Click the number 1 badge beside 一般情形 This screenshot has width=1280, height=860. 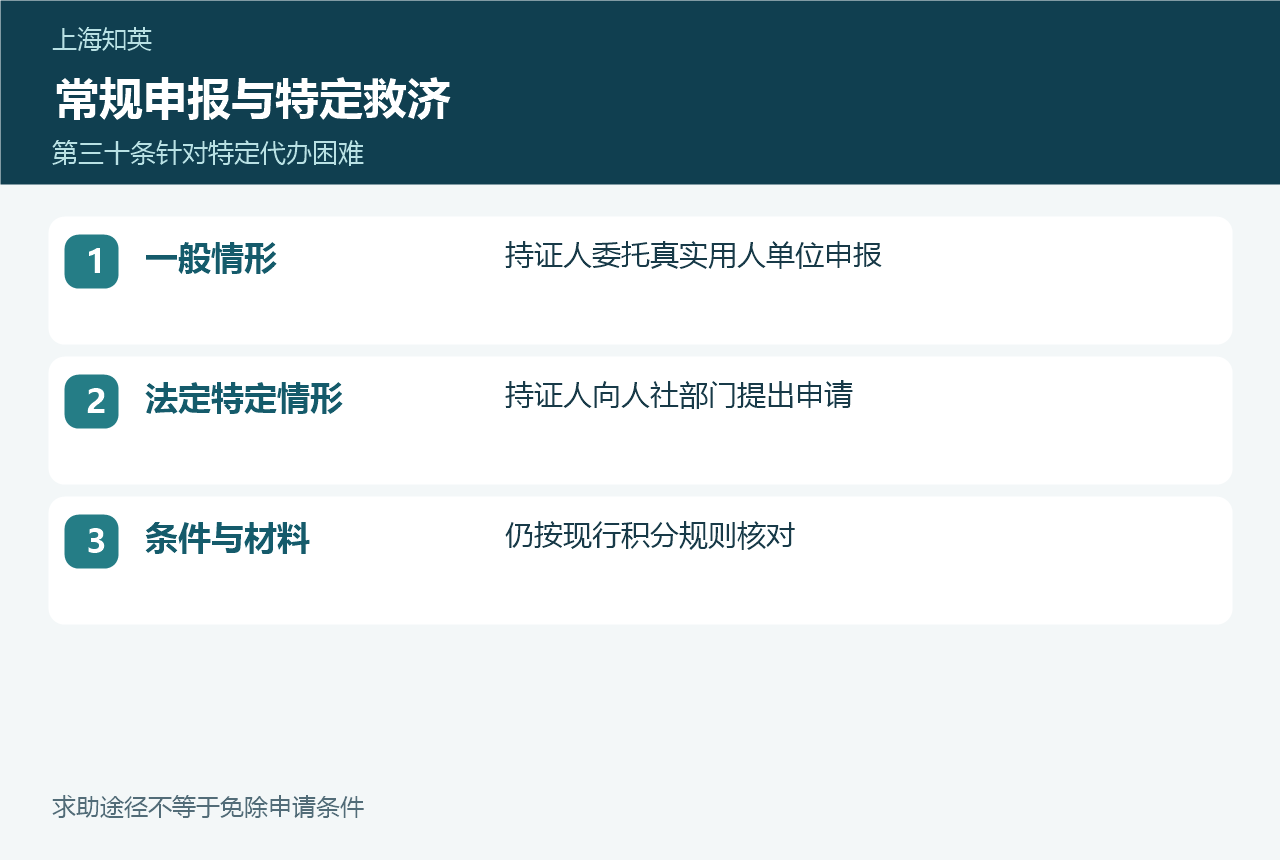[91, 261]
